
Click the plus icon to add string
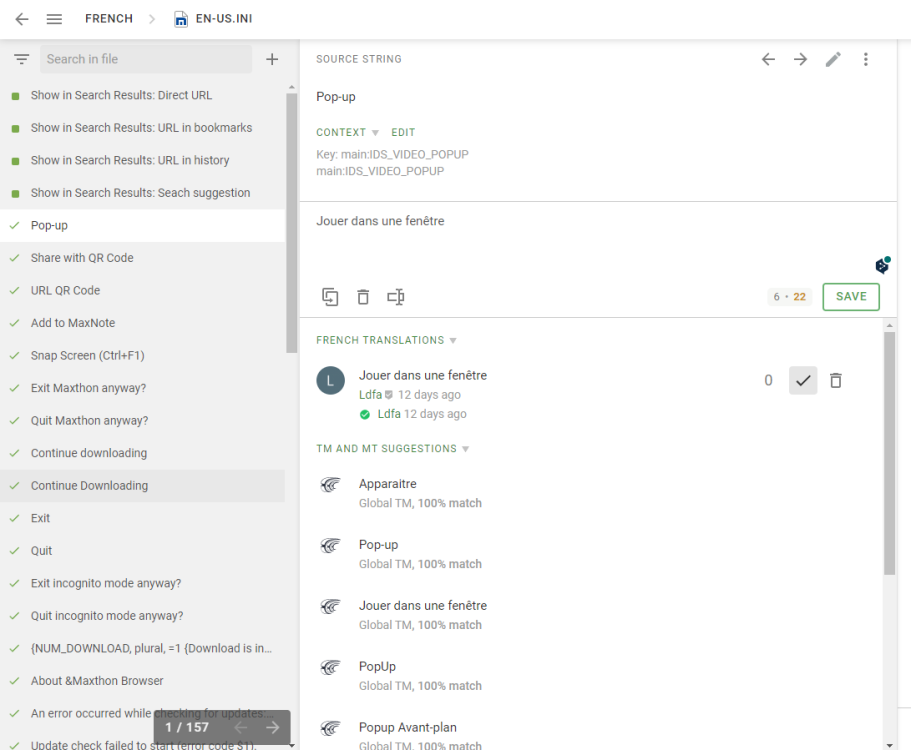coord(272,59)
